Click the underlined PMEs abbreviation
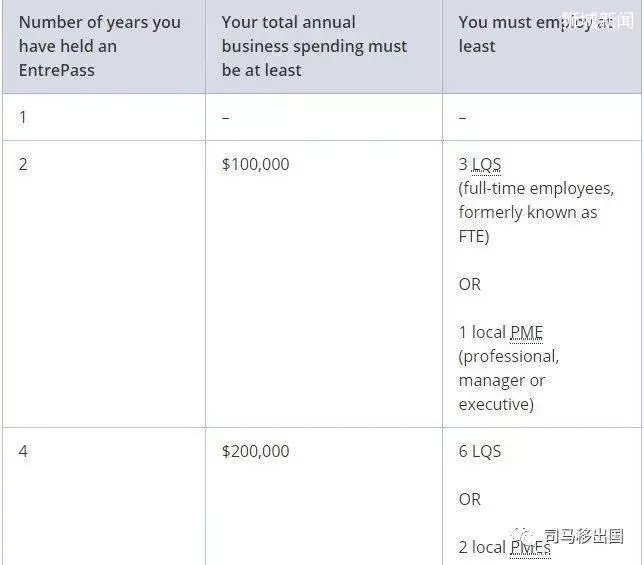 tap(530, 548)
